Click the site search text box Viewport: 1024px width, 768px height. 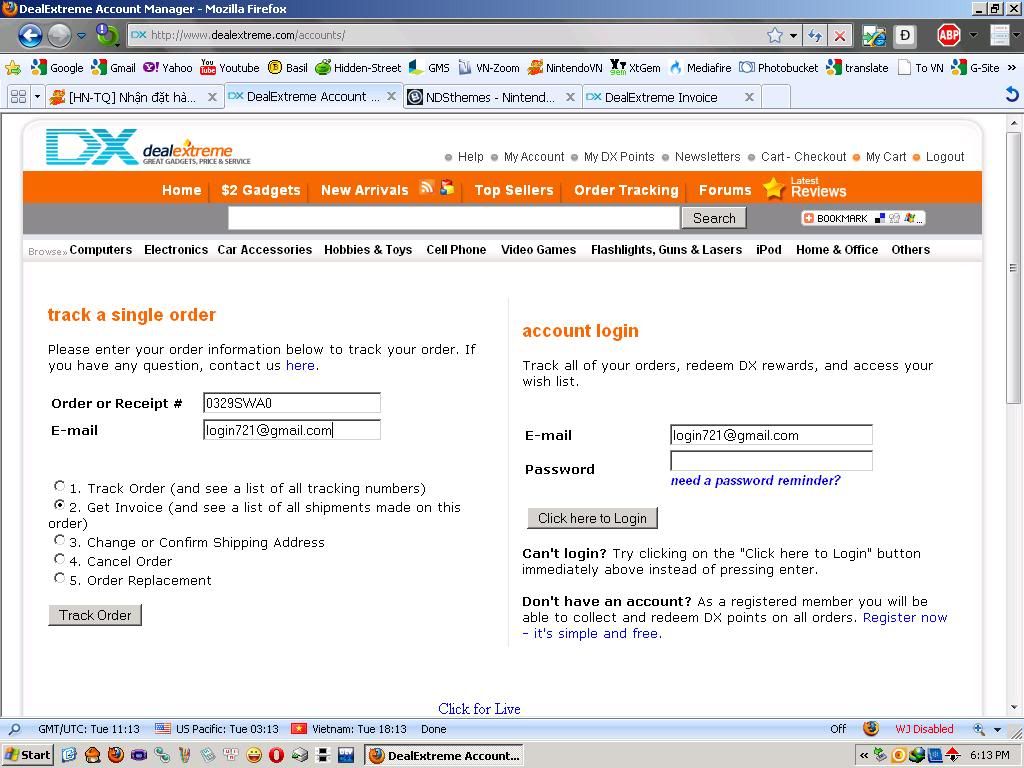454,218
